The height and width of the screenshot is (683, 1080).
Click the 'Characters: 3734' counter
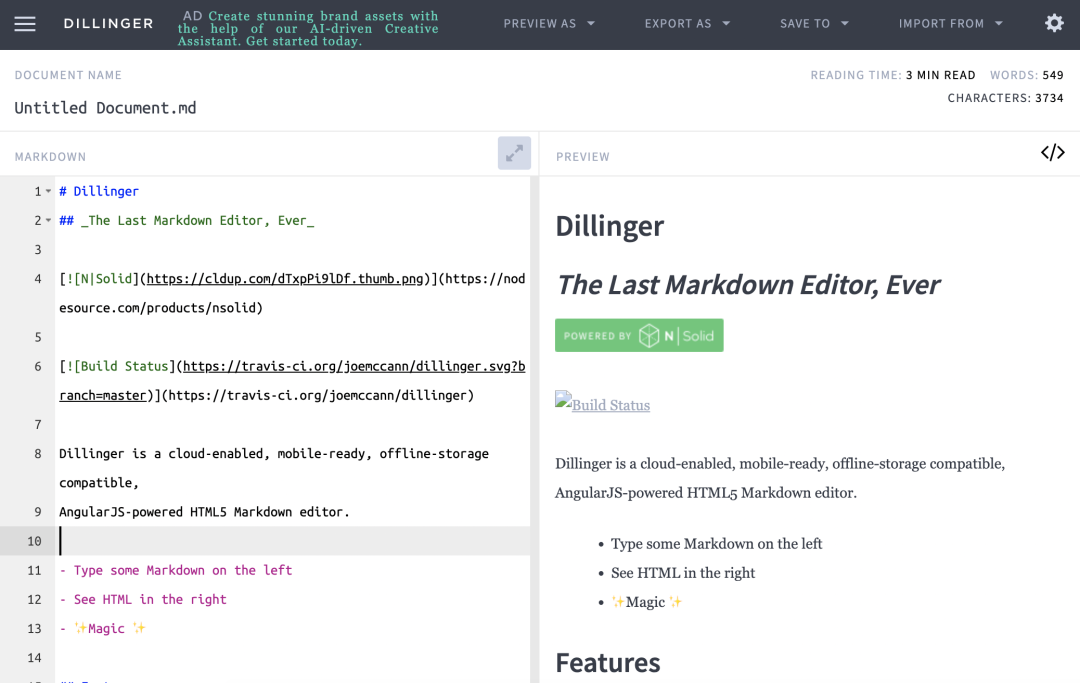[x=1005, y=98]
